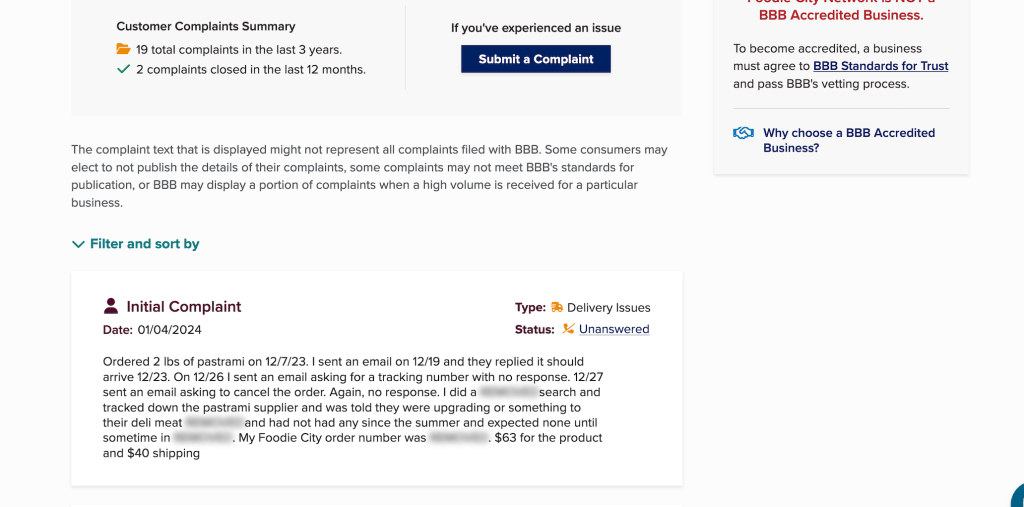The width and height of the screenshot is (1024, 507).
Task: Open the Filter and sort by label
Action: point(144,244)
